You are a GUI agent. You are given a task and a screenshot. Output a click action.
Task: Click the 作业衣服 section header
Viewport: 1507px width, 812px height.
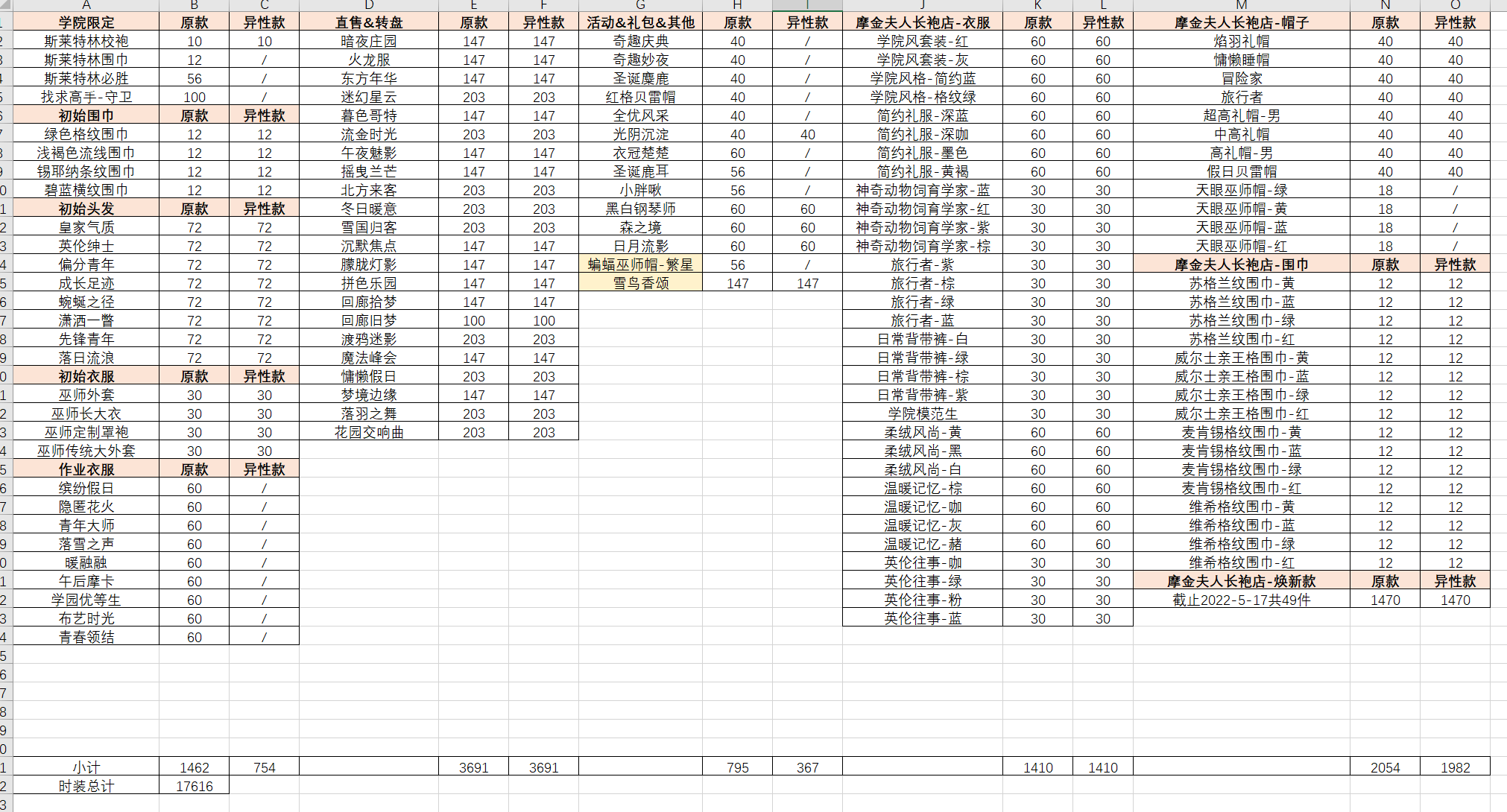(x=86, y=469)
